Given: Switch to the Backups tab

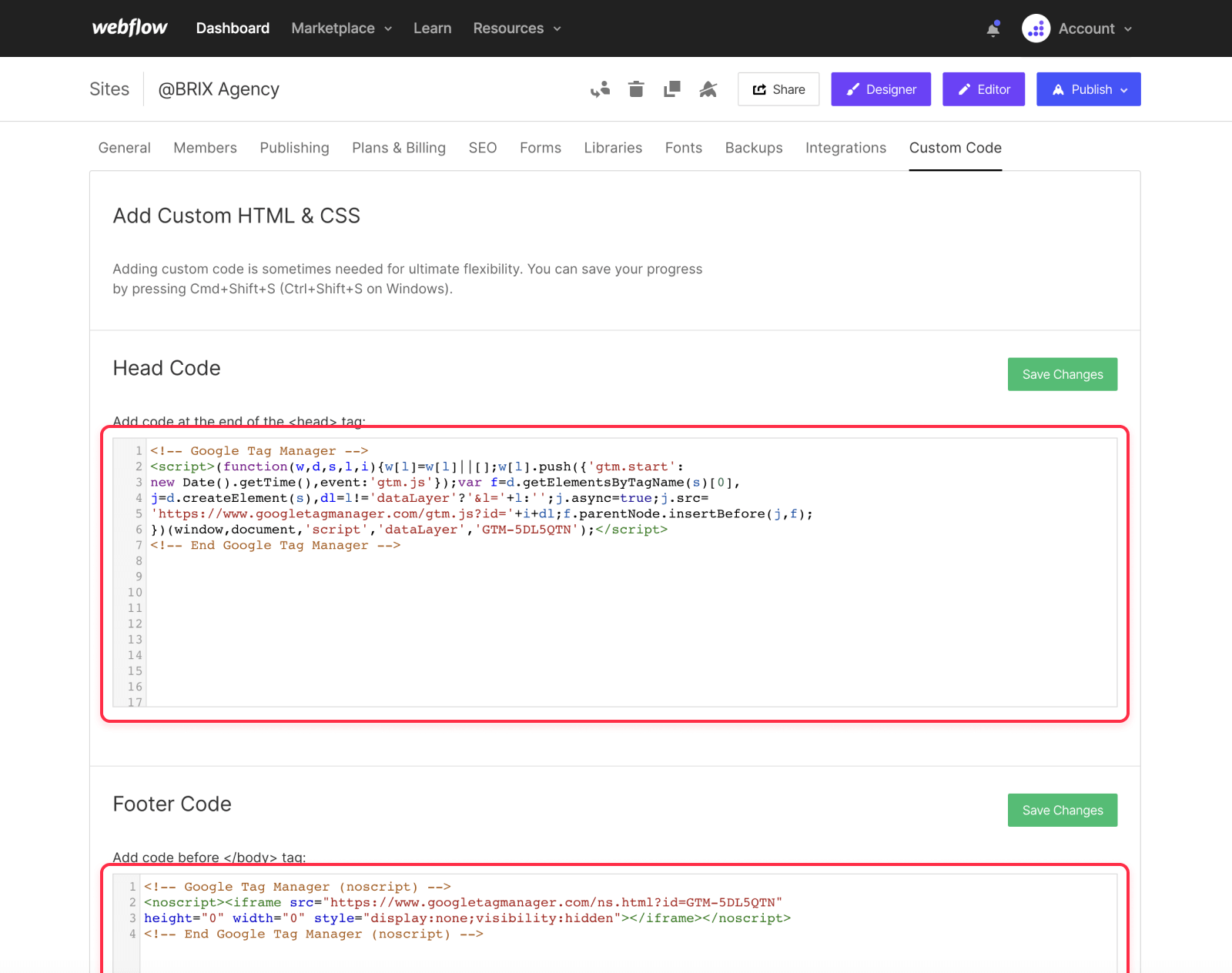Looking at the screenshot, I should click(754, 148).
